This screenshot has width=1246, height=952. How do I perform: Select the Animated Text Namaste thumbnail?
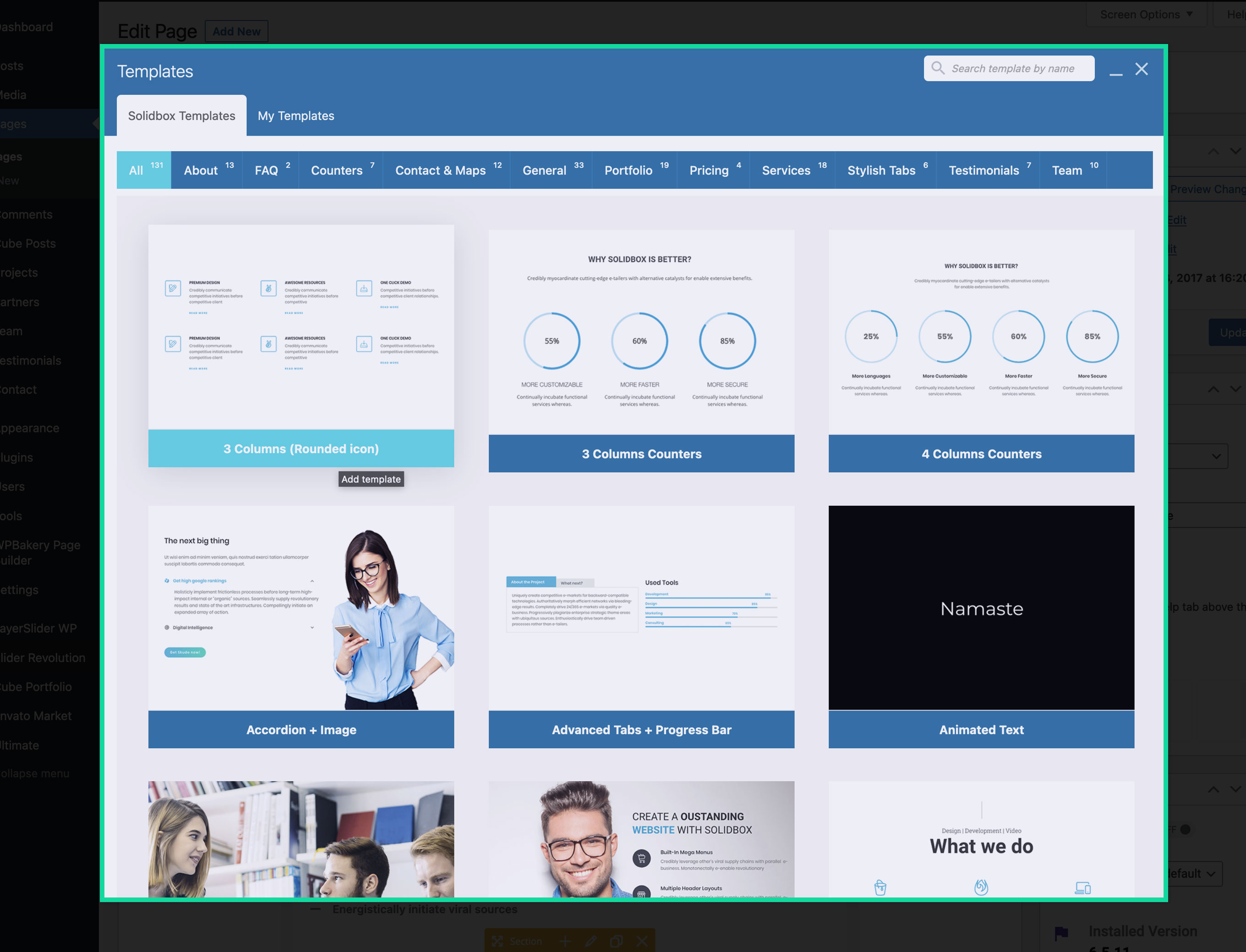981,607
